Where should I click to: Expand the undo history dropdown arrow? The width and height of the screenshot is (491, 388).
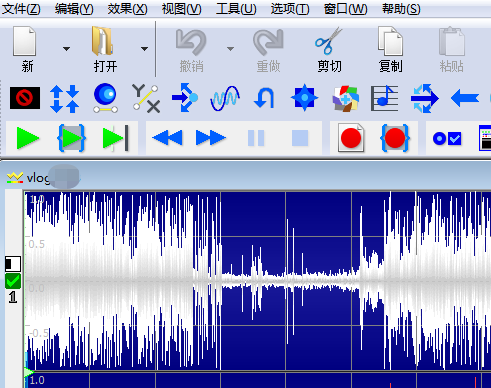230,49
